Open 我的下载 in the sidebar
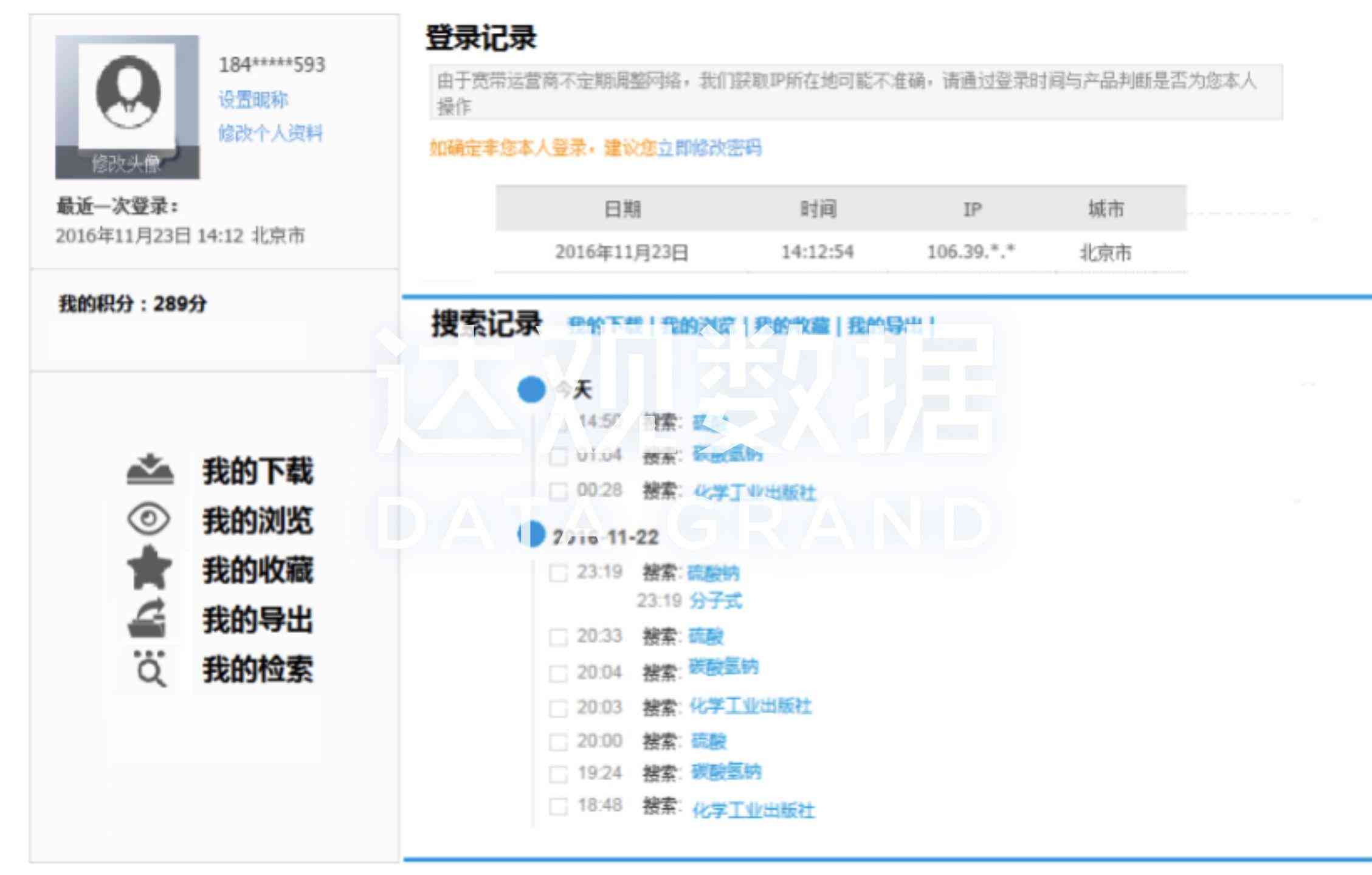Viewport: 1372px width, 875px height. 258,471
